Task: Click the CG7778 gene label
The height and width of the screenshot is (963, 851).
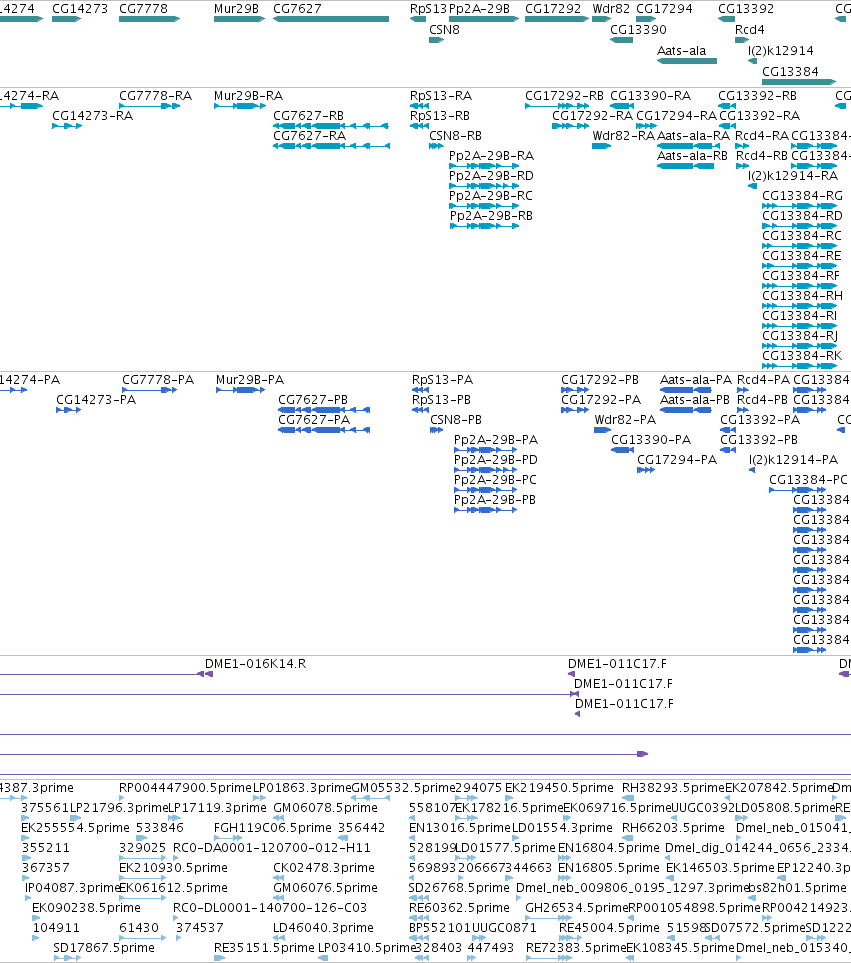Action: point(143,9)
